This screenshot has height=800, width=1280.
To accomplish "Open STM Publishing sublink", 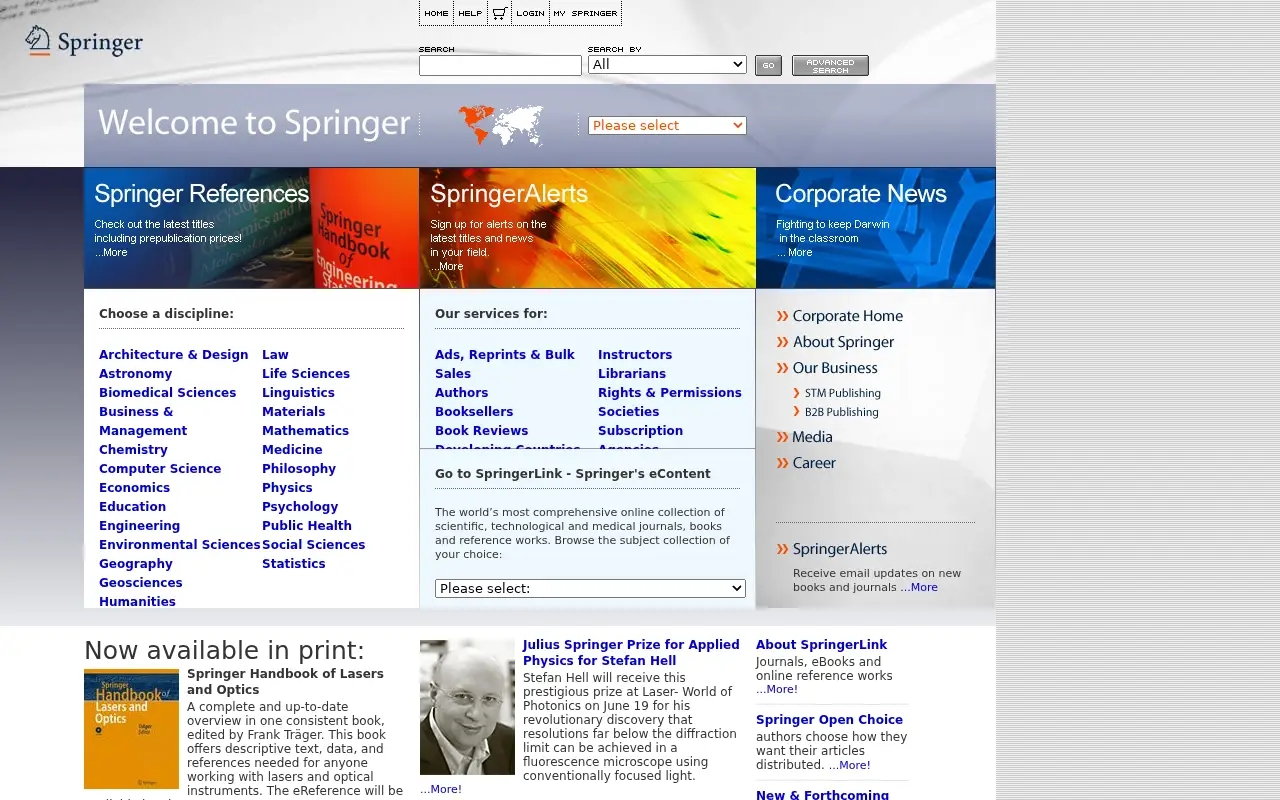I will (x=837, y=393).
